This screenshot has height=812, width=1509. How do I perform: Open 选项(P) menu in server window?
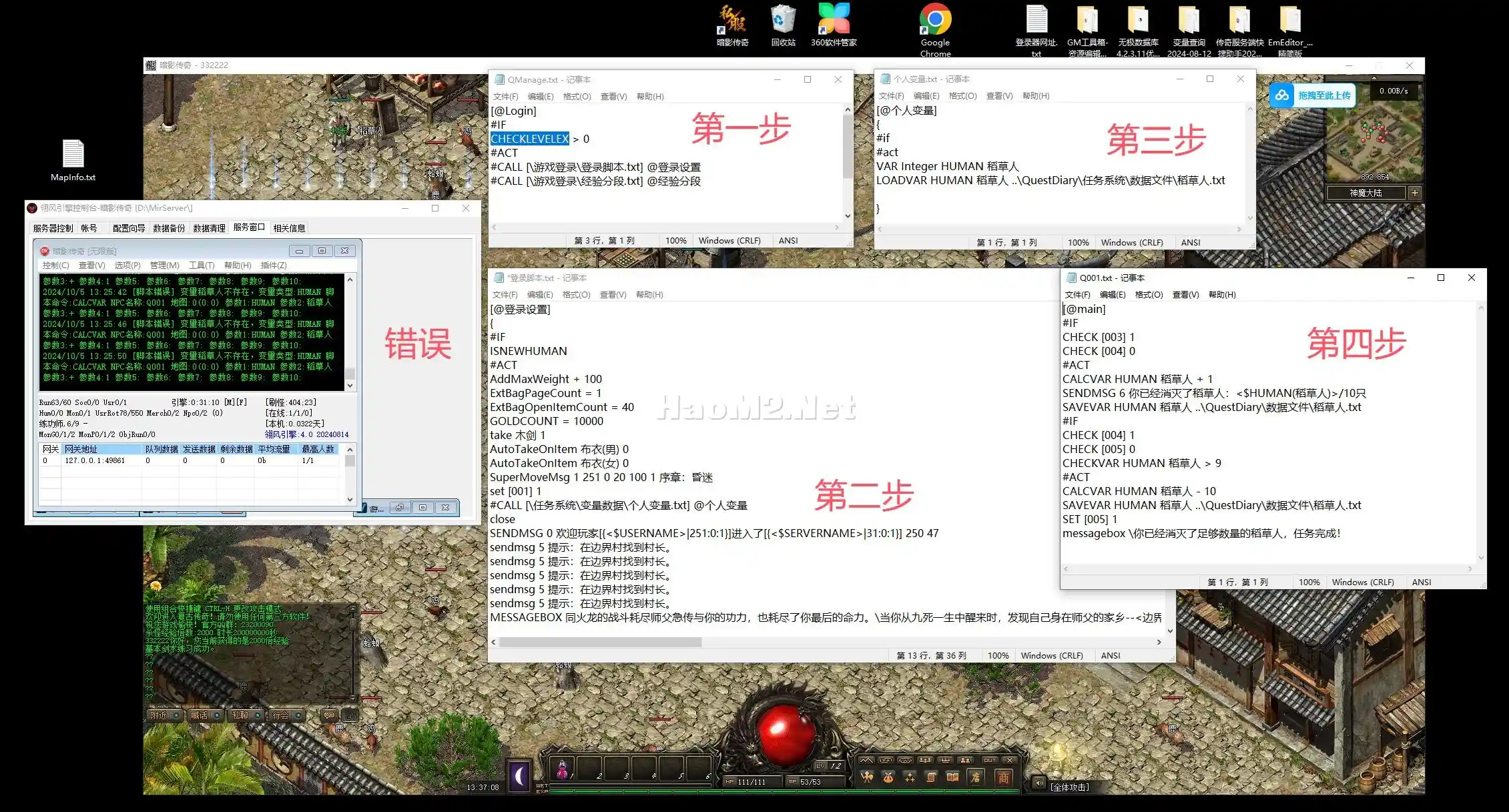(x=127, y=266)
